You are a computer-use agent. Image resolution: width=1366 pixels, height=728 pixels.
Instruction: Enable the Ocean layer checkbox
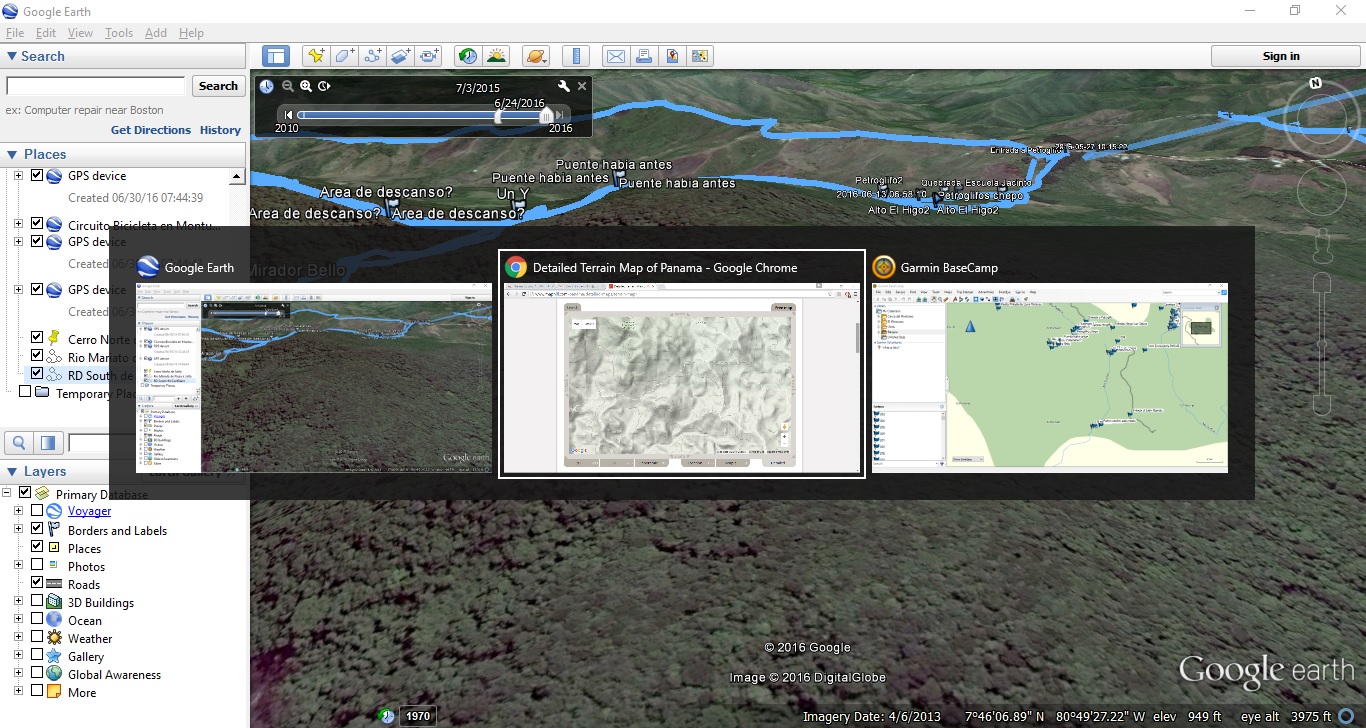(x=37, y=619)
